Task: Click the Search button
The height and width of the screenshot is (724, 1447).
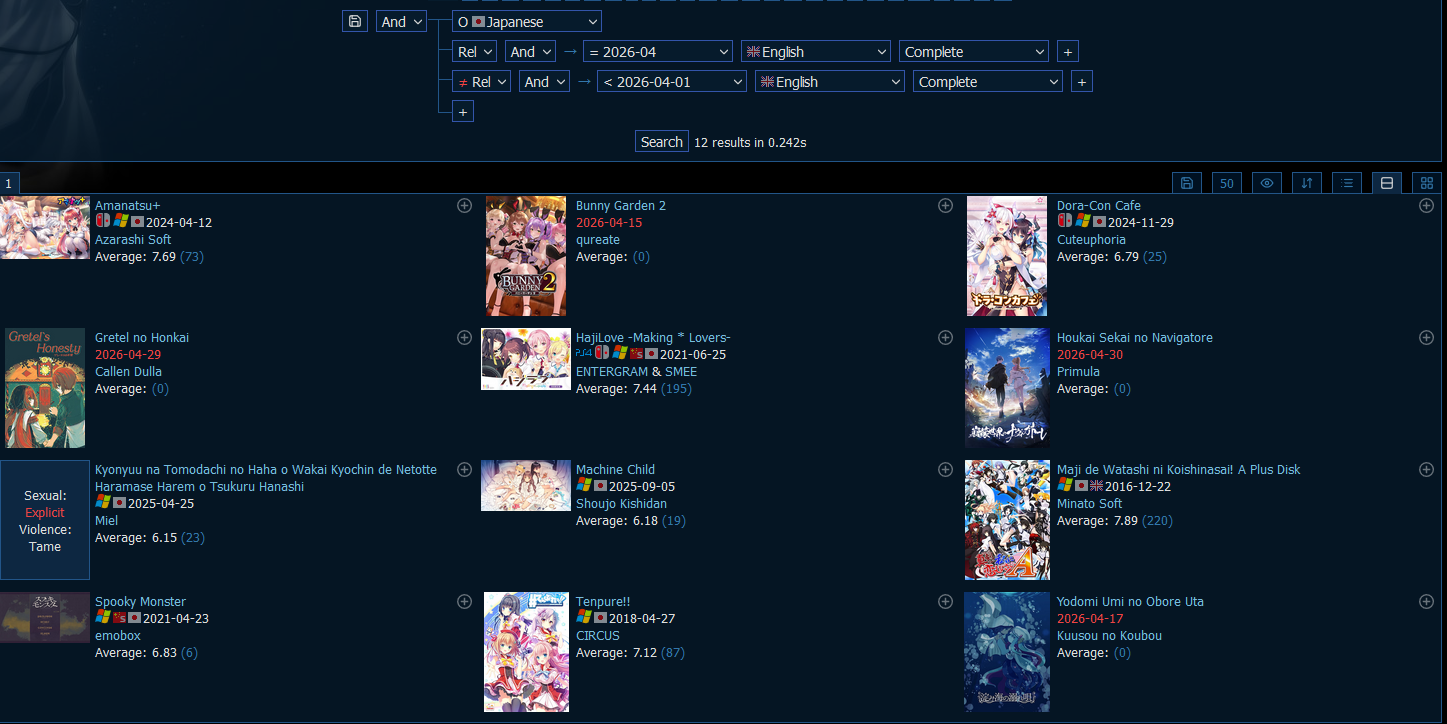Action: click(x=662, y=142)
